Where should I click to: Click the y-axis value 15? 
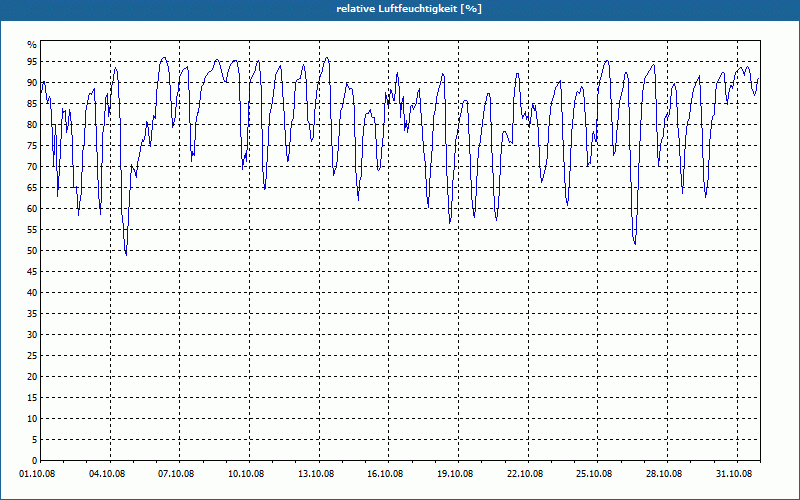pos(32,397)
